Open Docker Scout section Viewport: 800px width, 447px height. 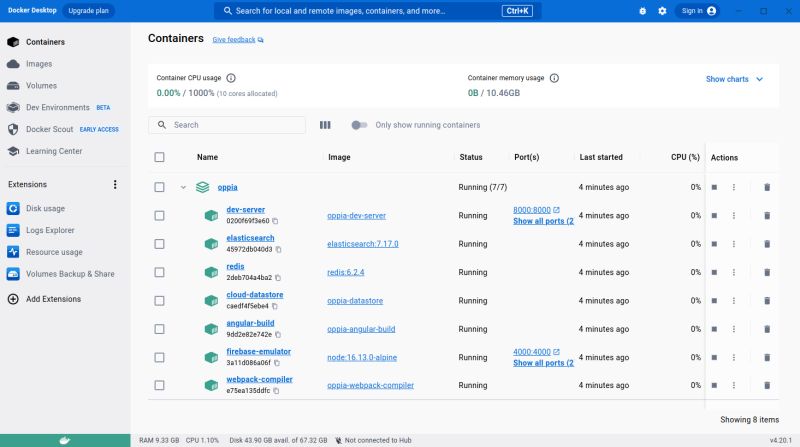click(65, 130)
